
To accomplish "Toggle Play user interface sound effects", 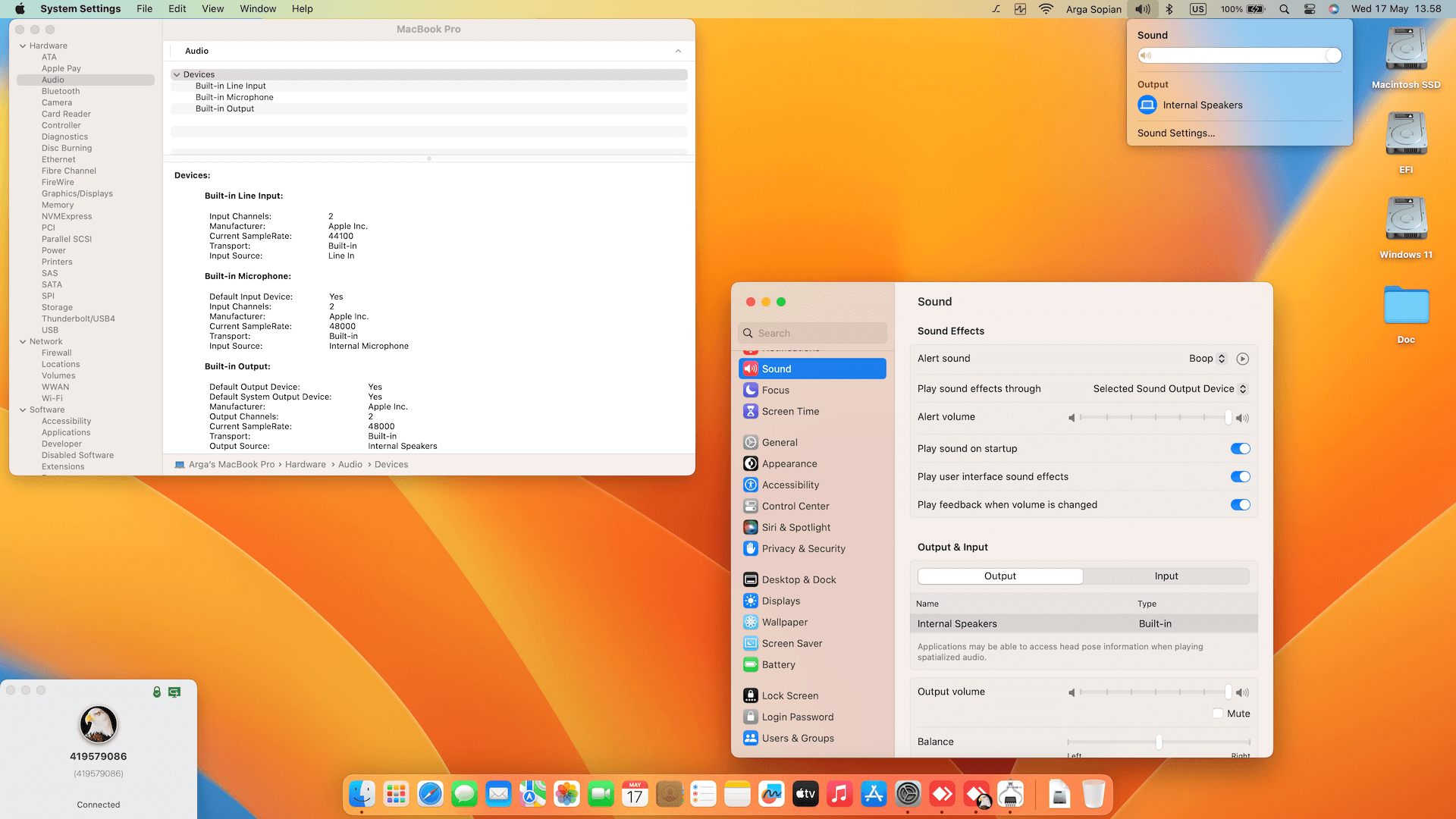I will pyautogui.click(x=1241, y=477).
